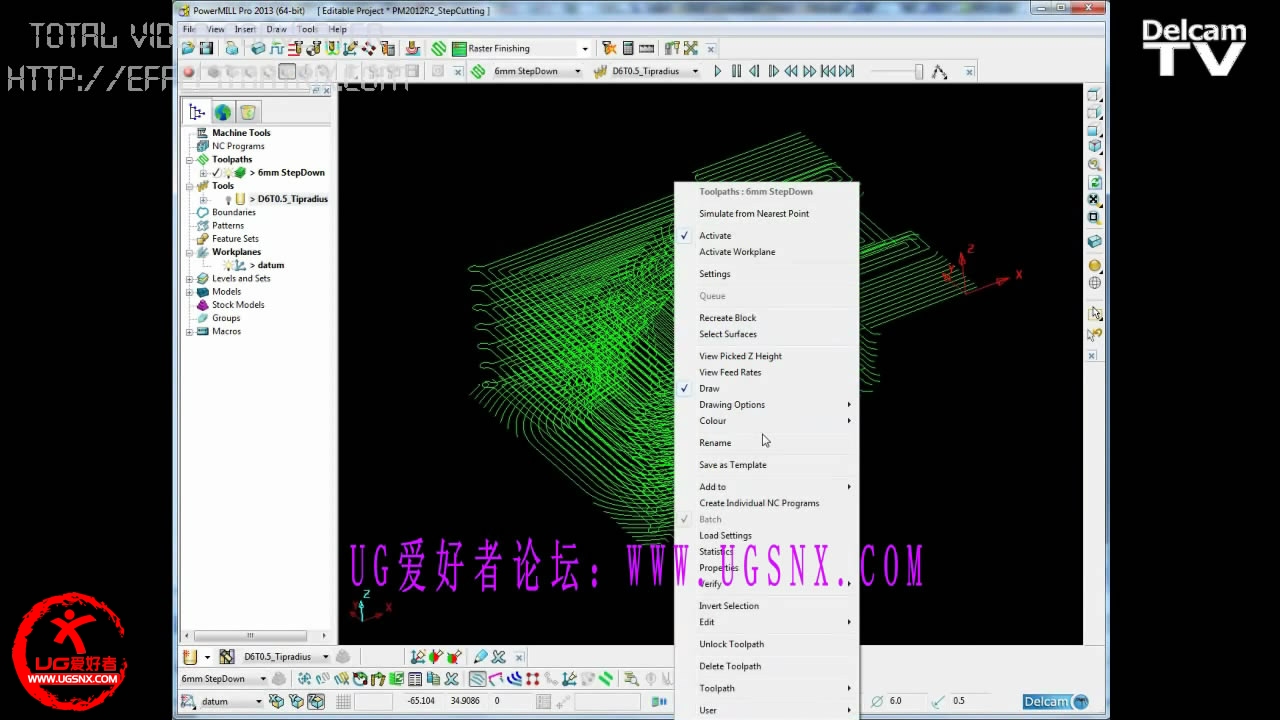
Task: Collapse the Toolpaths tree branch
Action: pyautogui.click(x=189, y=160)
